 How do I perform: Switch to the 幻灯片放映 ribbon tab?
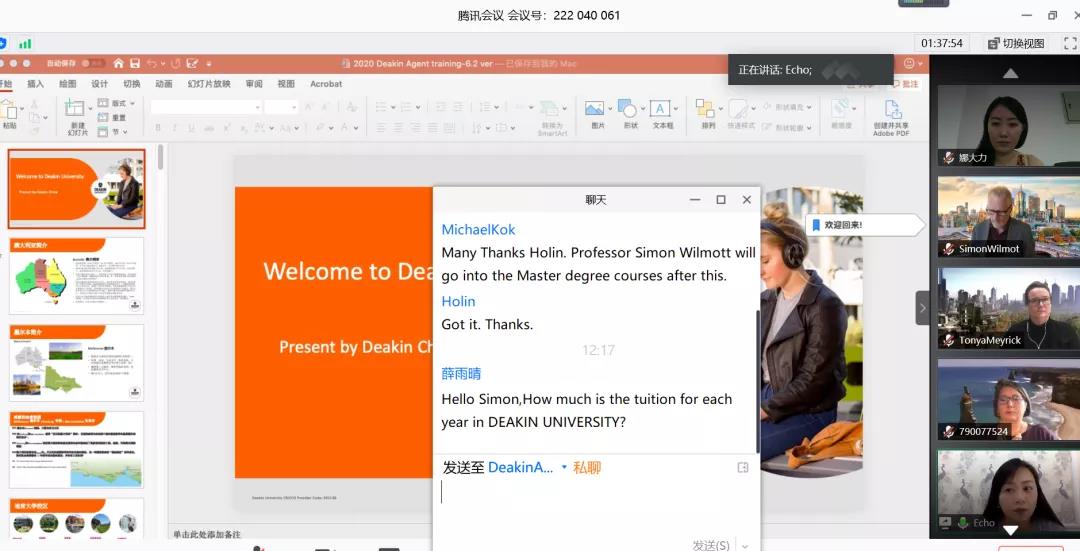tap(208, 84)
